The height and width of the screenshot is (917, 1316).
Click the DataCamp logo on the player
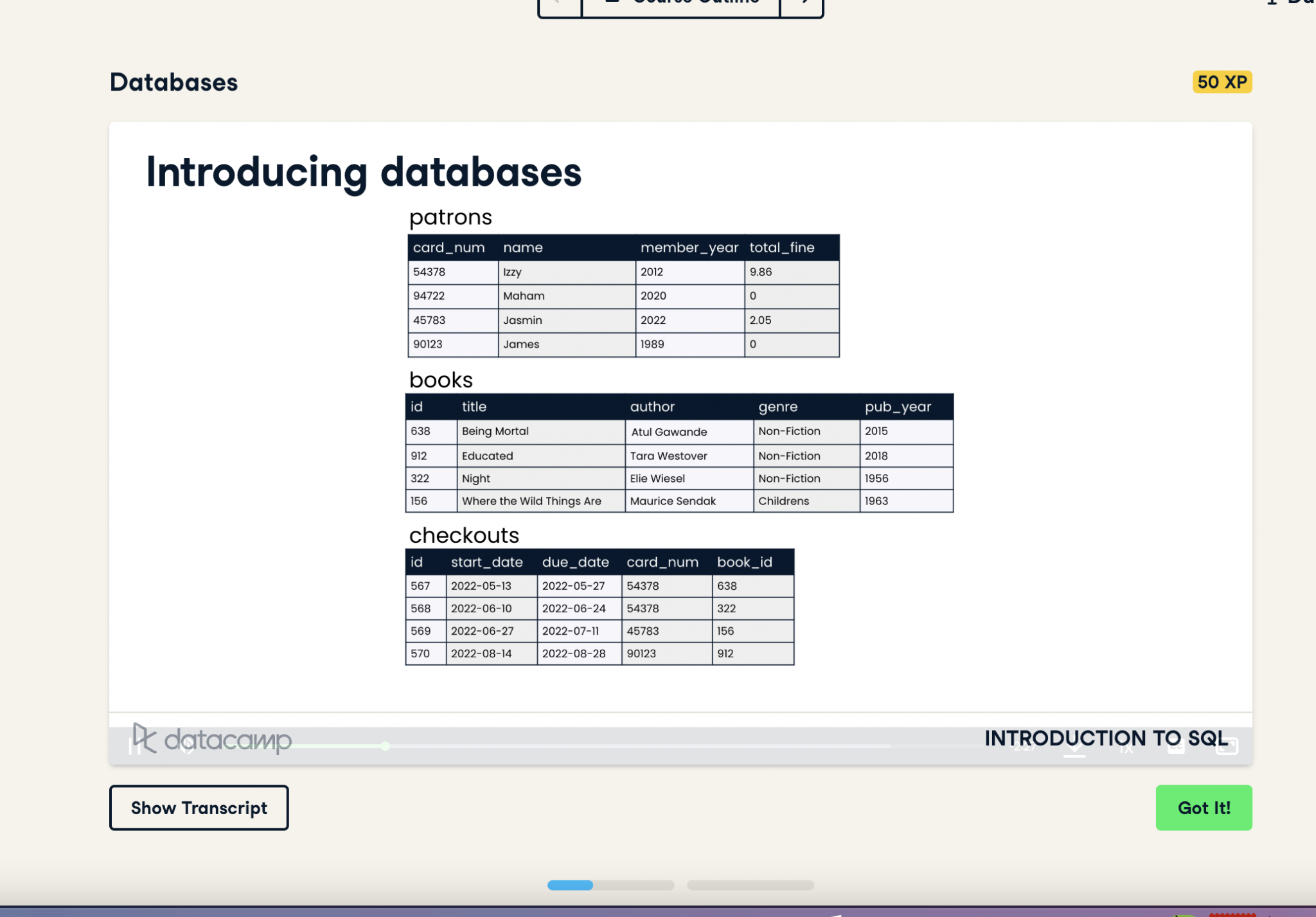click(212, 740)
